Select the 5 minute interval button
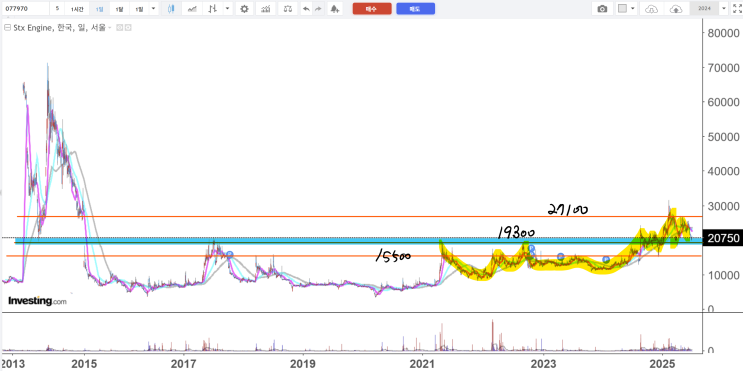This screenshot has width=743, height=371. [57, 9]
